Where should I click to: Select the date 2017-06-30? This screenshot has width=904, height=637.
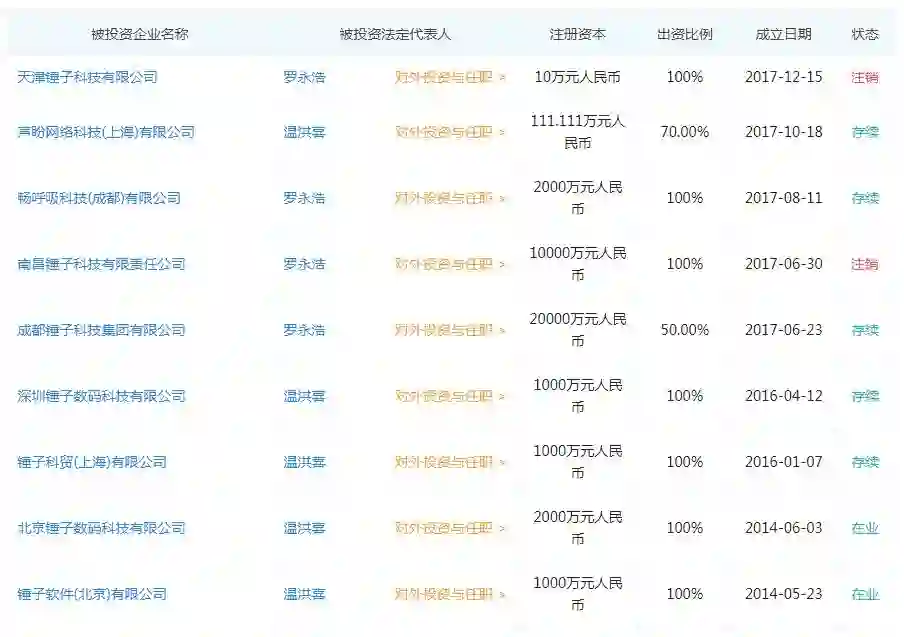tap(784, 264)
